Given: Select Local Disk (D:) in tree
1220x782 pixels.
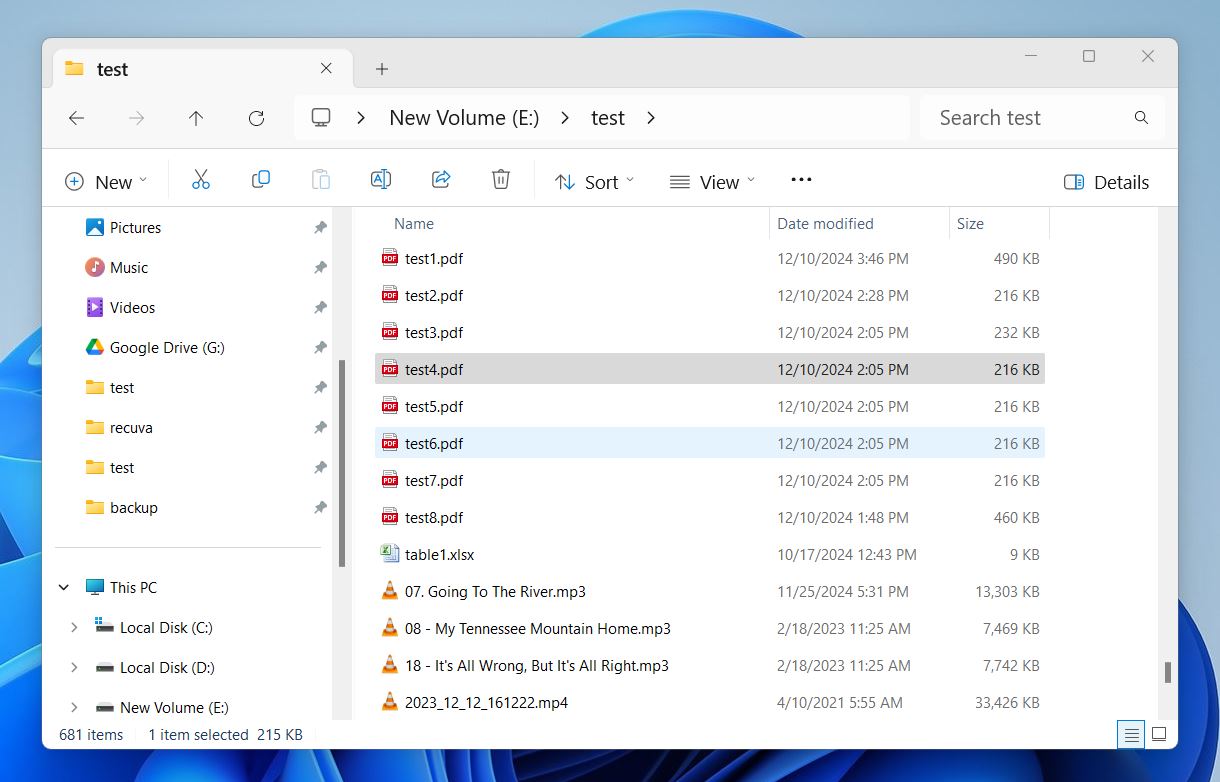Looking at the screenshot, I should [166, 667].
